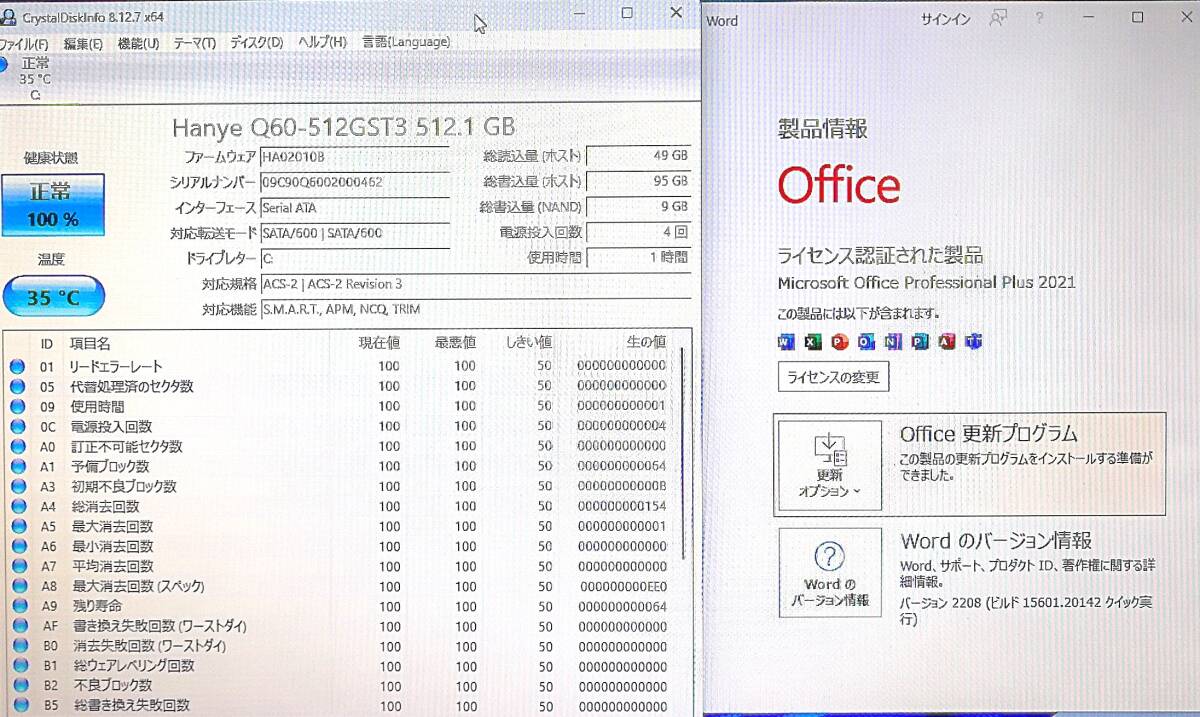The width and height of the screenshot is (1200, 717).
Task: Click the status circle for 訂正不可能セクタ数
Action: 17,446
